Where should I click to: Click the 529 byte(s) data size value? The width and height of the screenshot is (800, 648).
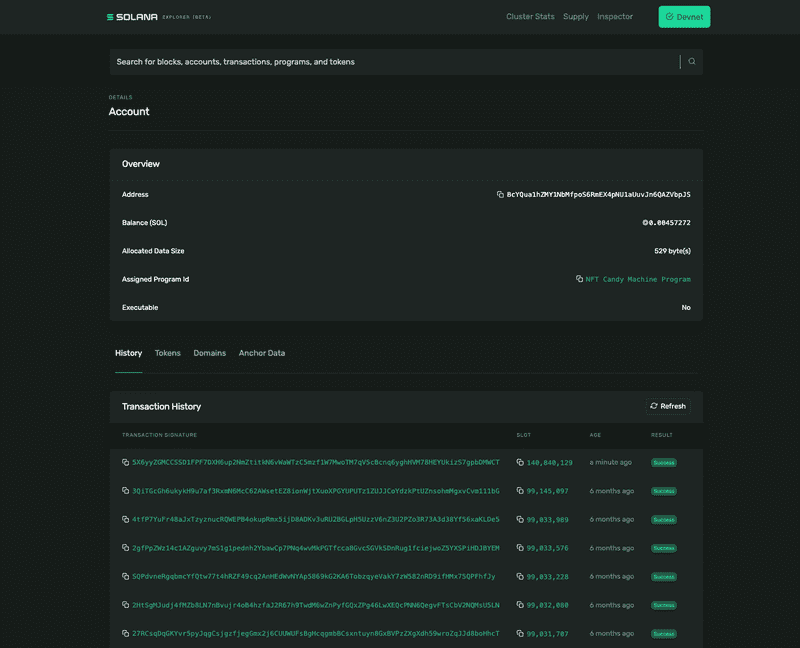(672, 251)
